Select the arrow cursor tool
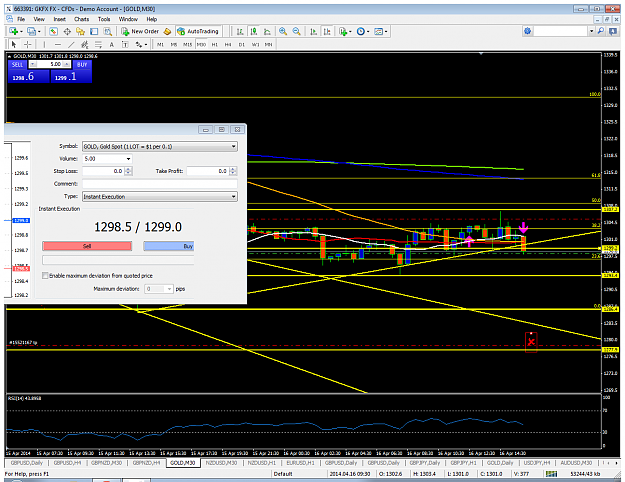This screenshot has height=482, width=625. click(14, 44)
